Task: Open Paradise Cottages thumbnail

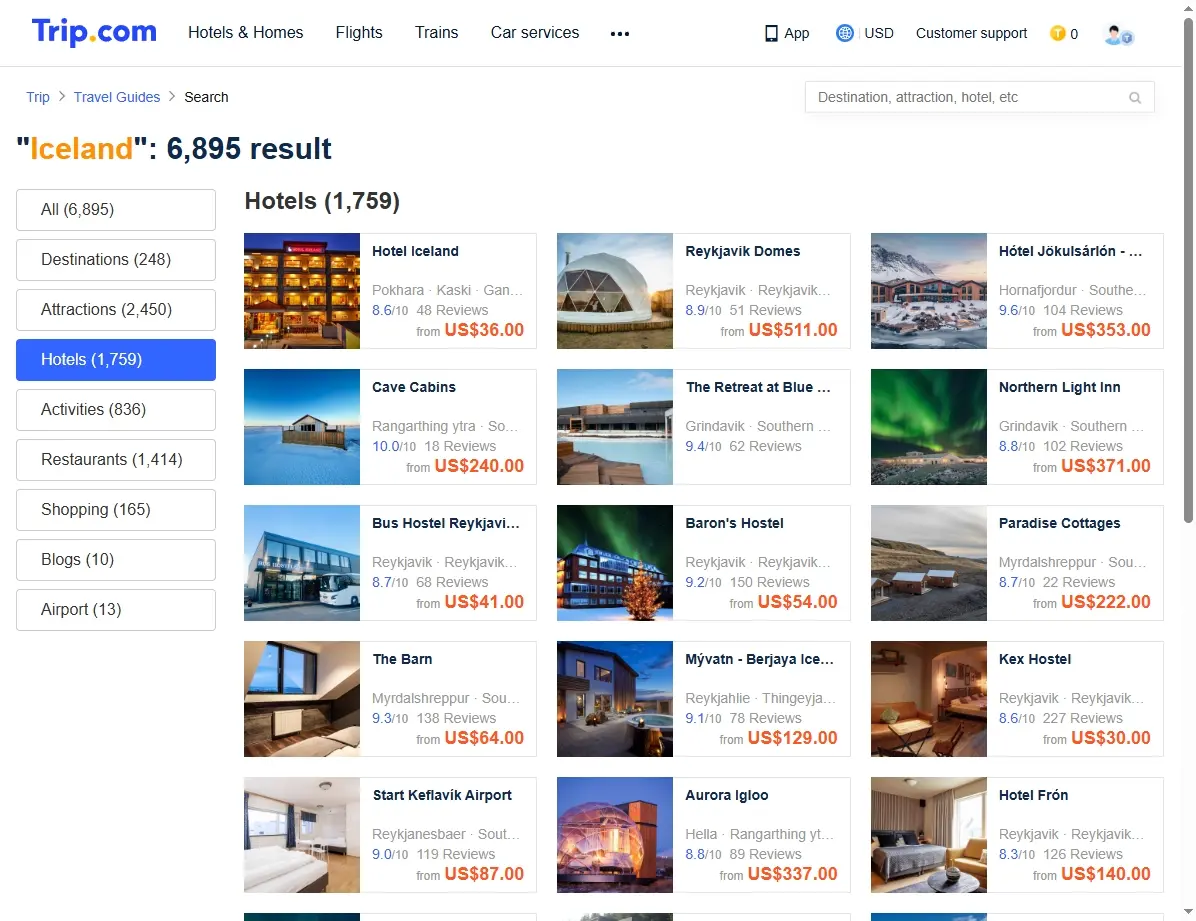Action: point(929,562)
